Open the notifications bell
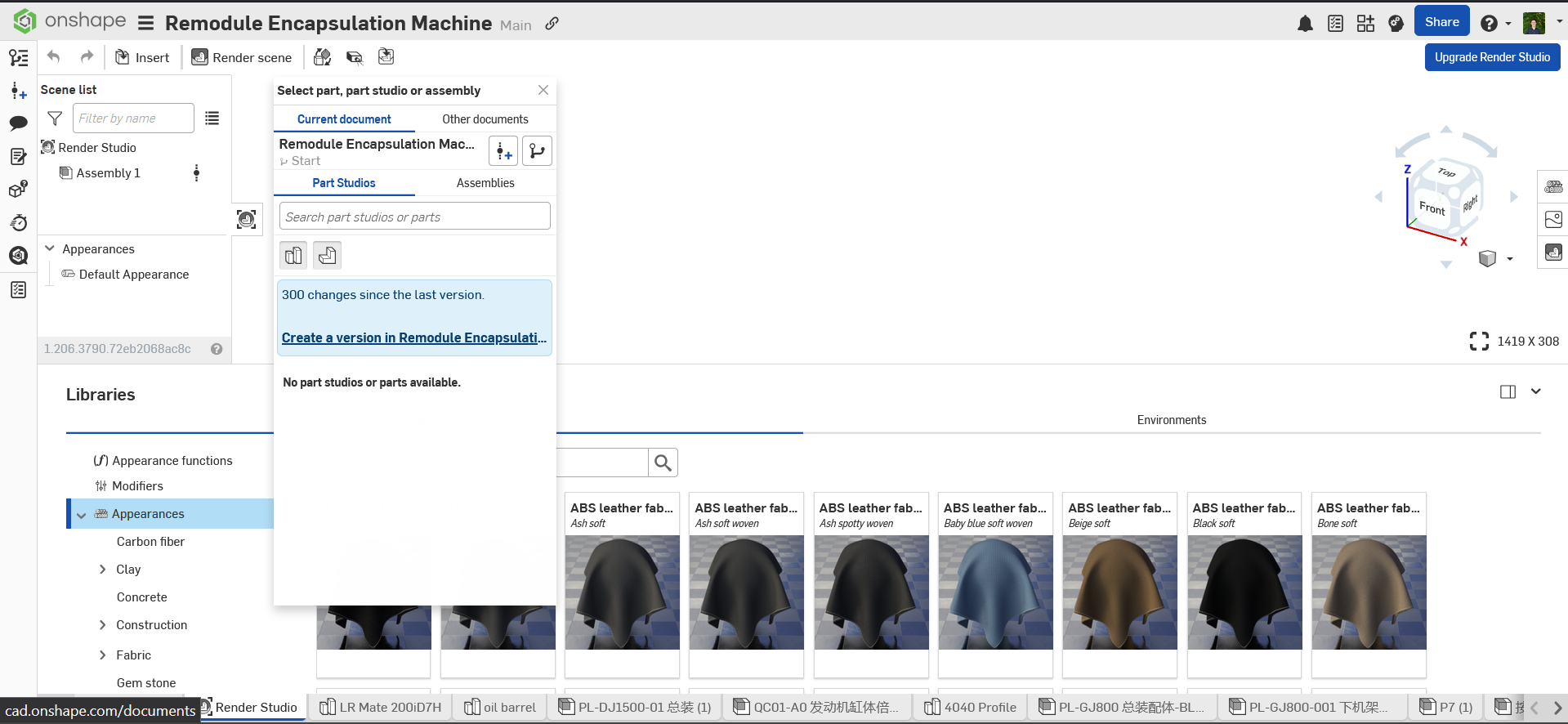The width and height of the screenshot is (1568, 724). (x=1305, y=24)
